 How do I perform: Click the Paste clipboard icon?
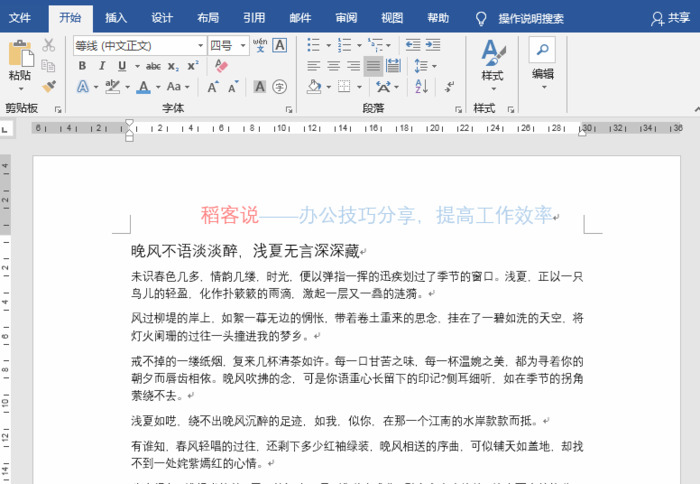pyautogui.click(x=21, y=54)
